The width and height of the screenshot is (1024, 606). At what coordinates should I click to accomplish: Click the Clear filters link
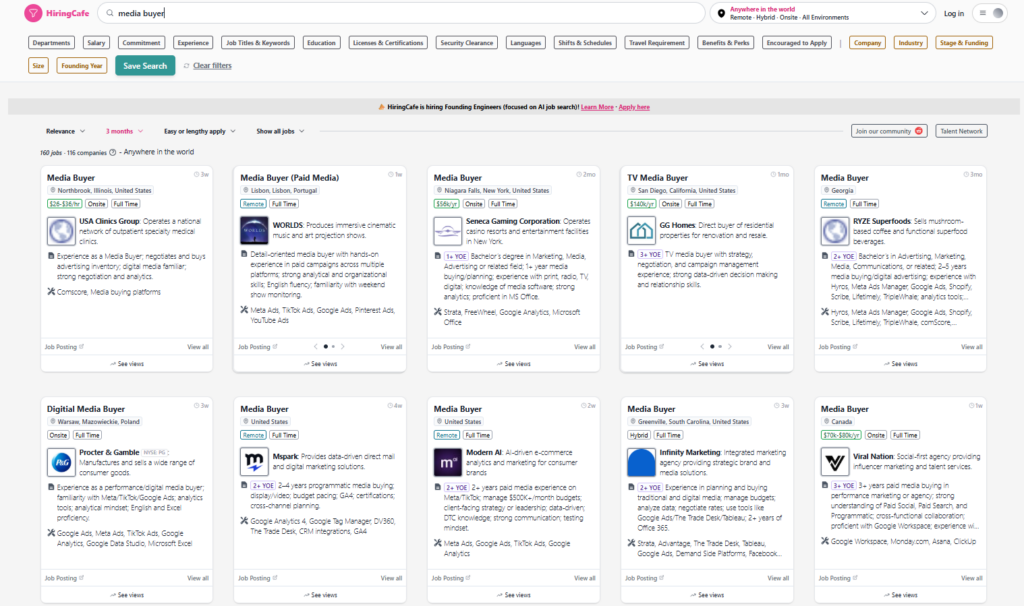tap(212, 66)
